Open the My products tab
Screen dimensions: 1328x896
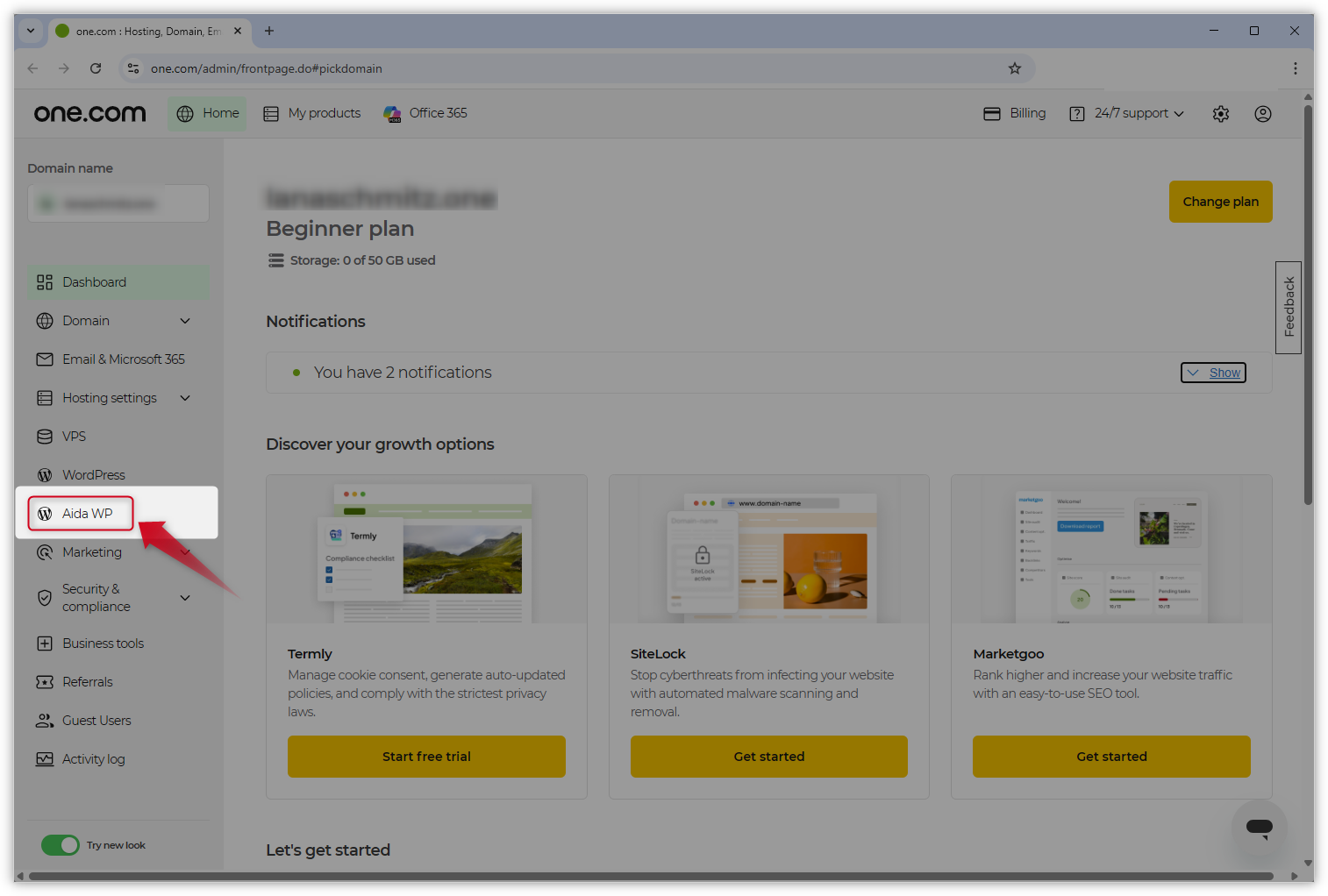[x=312, y=114]
